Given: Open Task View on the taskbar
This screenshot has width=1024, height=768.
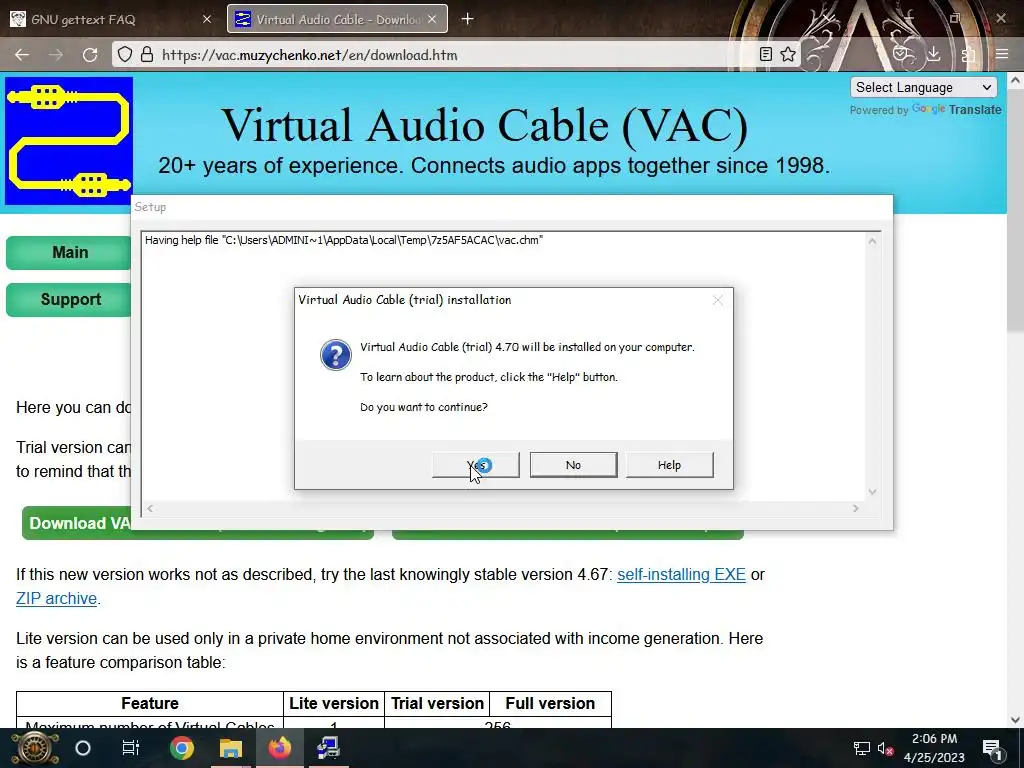Looking at the screenshot, I should (131, 748).
